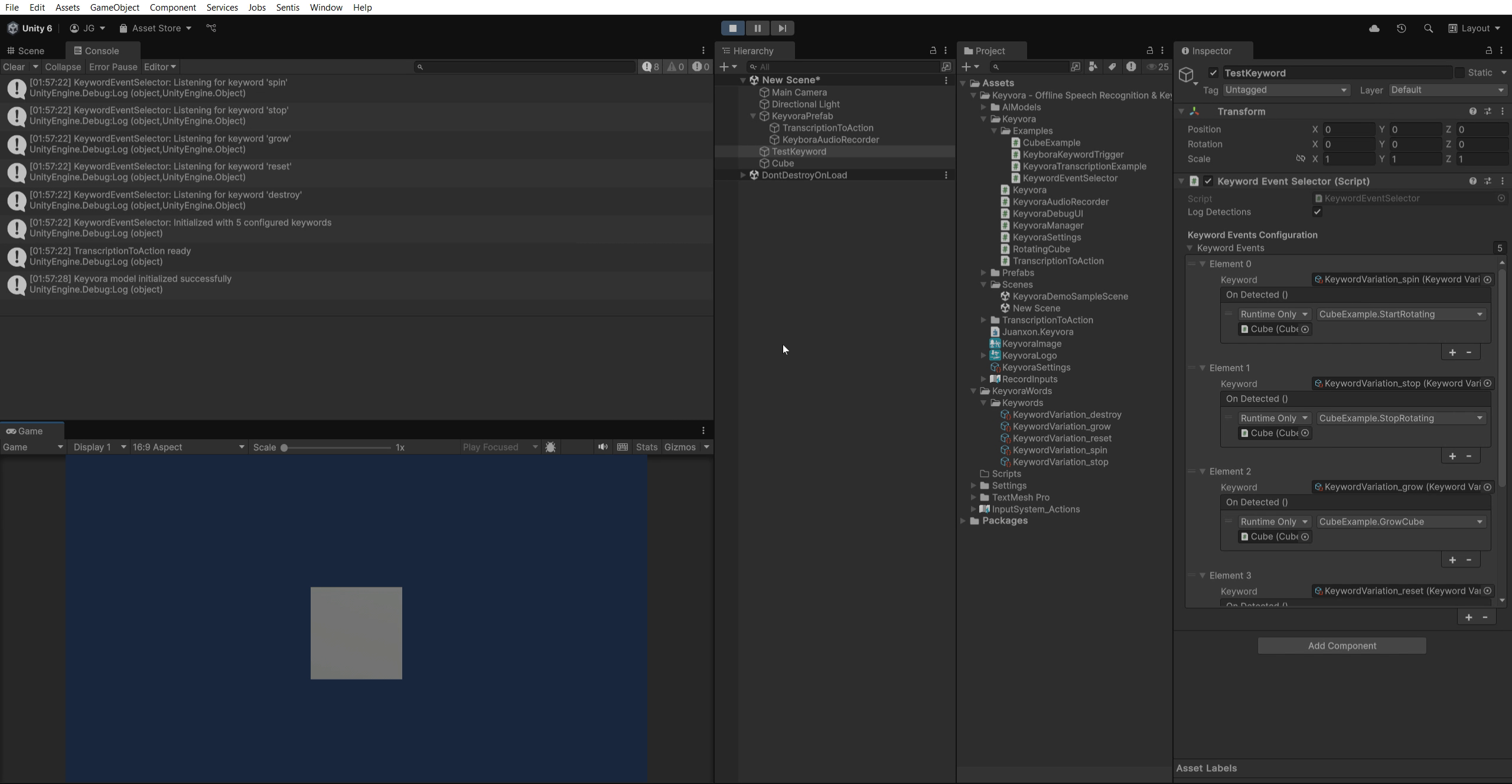Toggle Stats in Game view
The height and width of the screenshot is (784, 1512).
click(646, 447)
